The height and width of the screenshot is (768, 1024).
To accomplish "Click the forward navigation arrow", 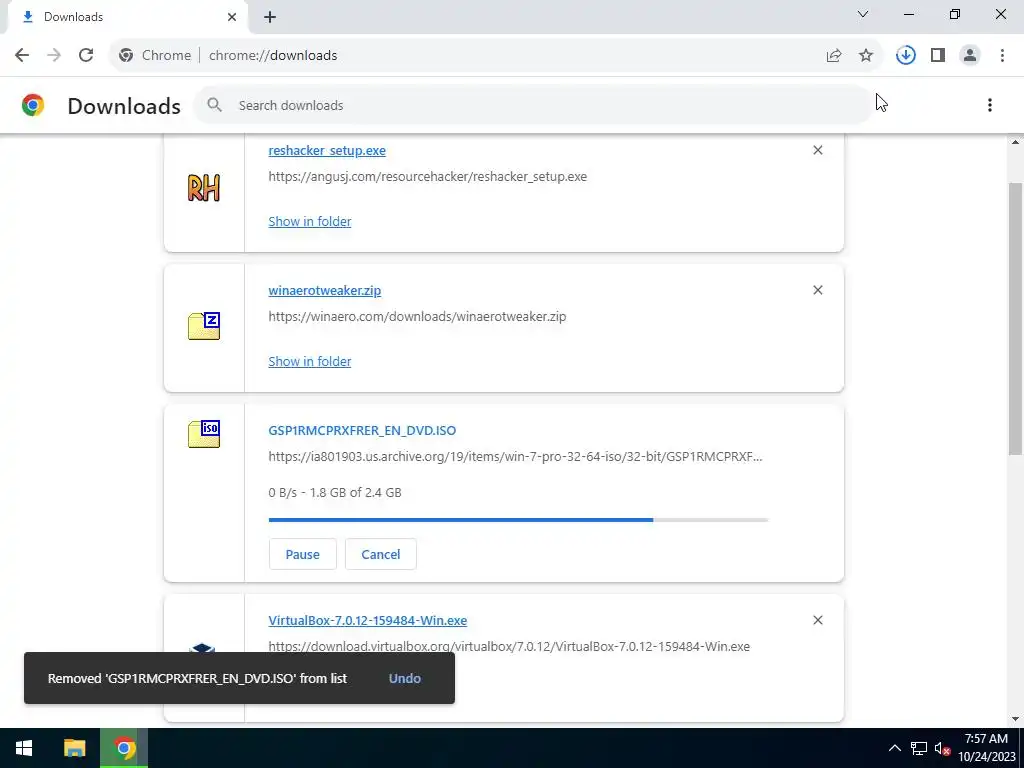I will [x=54, y=56].
